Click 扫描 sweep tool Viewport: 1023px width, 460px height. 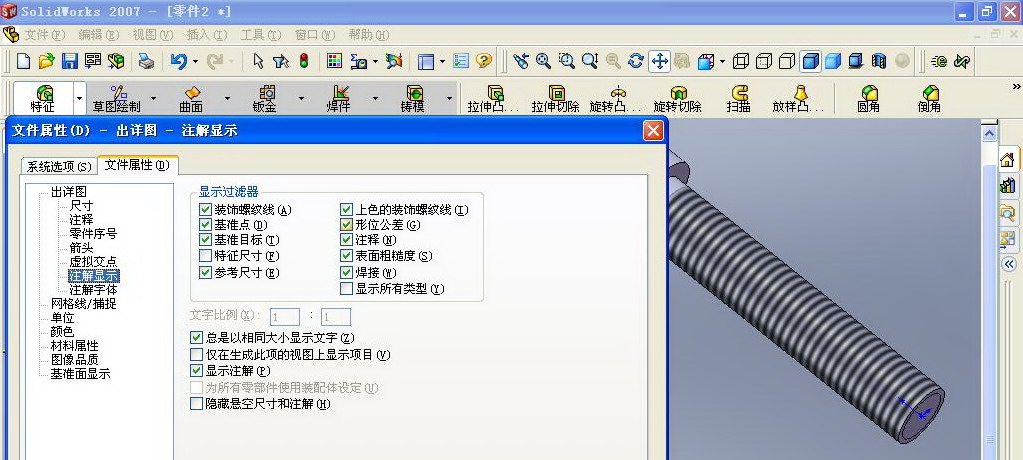click(739, 99)
